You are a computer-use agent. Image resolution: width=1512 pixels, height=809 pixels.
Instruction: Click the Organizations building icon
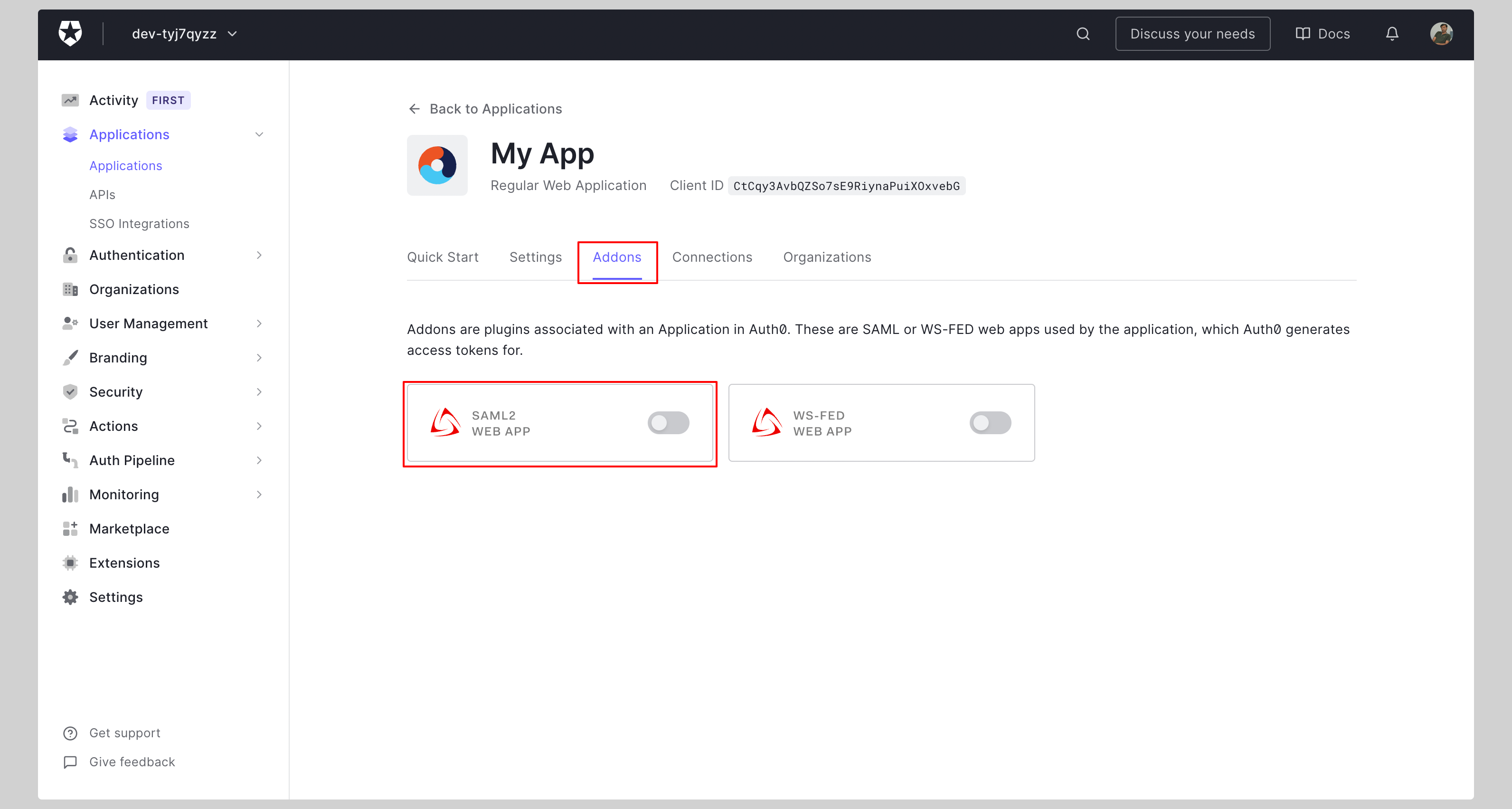coord(70,289)
